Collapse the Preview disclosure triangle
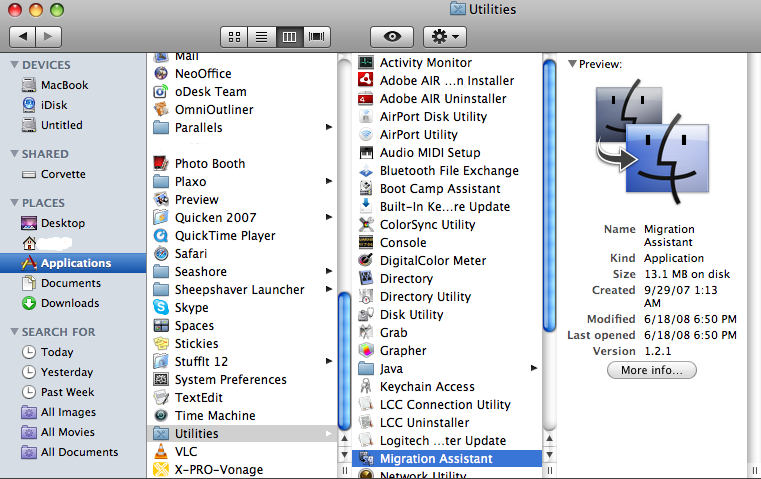This screenshot has height=479, width=761. [572, 64]
